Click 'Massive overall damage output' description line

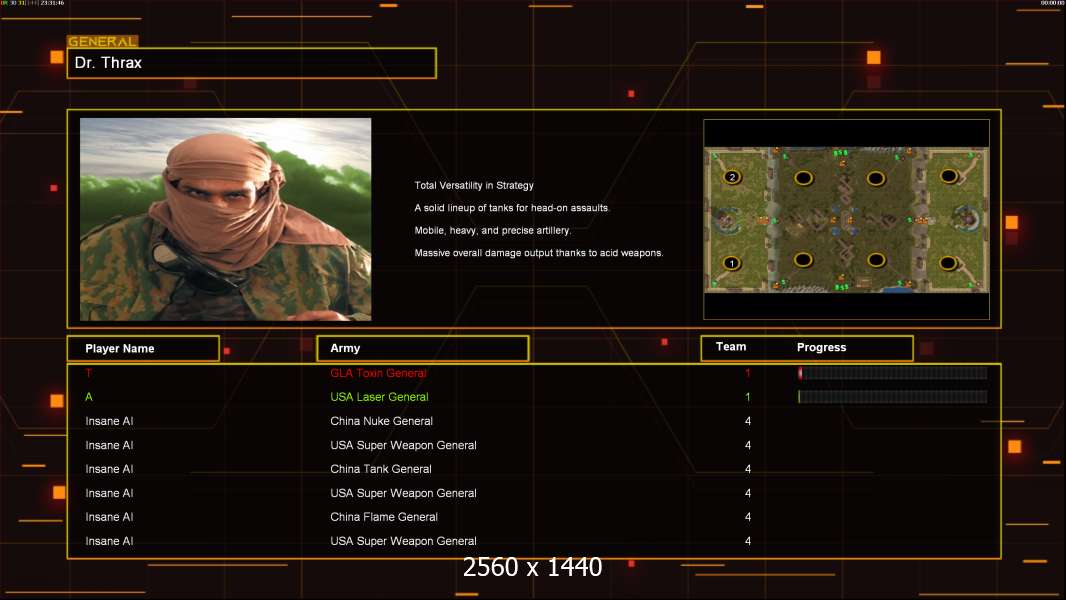[539, 253]
